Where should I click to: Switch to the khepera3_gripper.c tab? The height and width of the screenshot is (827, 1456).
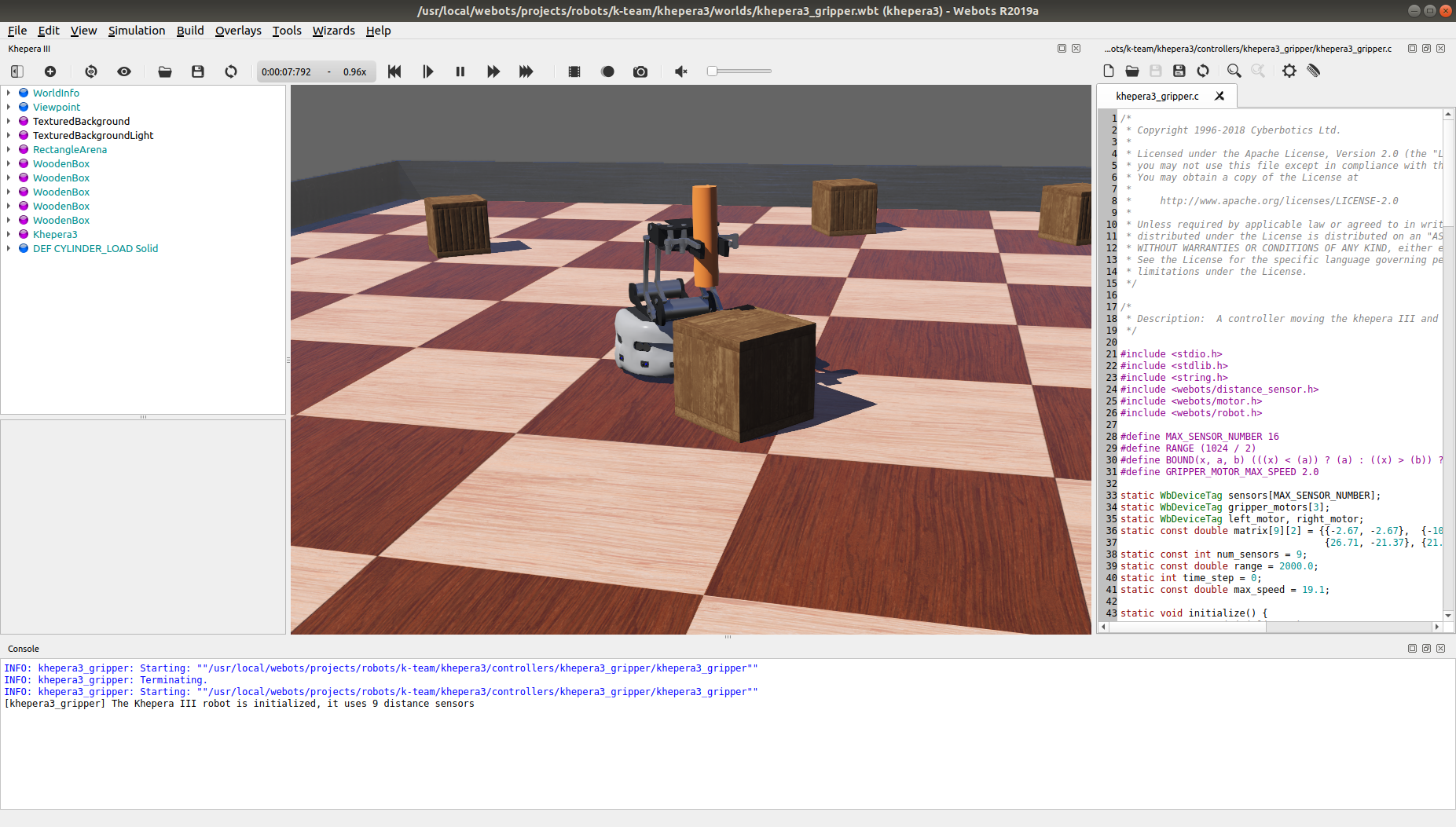pyautogui.click(x=1157, y=96)
